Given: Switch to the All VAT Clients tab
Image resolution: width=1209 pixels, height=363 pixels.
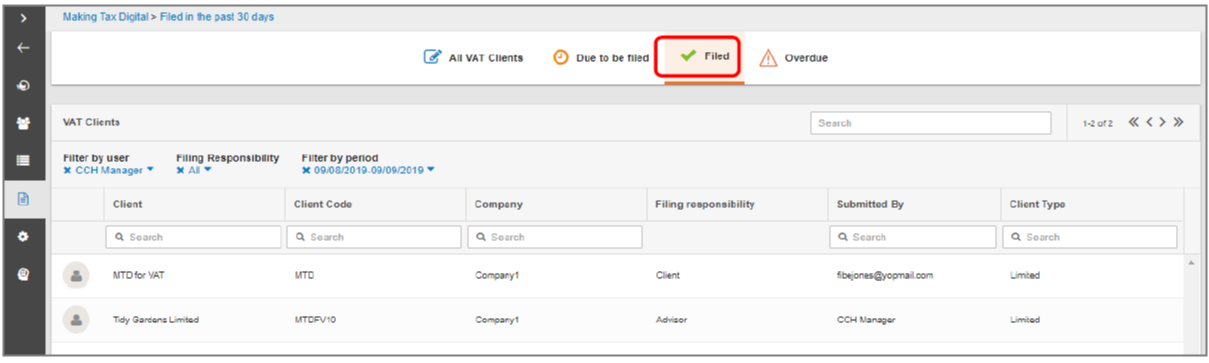Looking at the screenshot, I should (x=473, y=58).
